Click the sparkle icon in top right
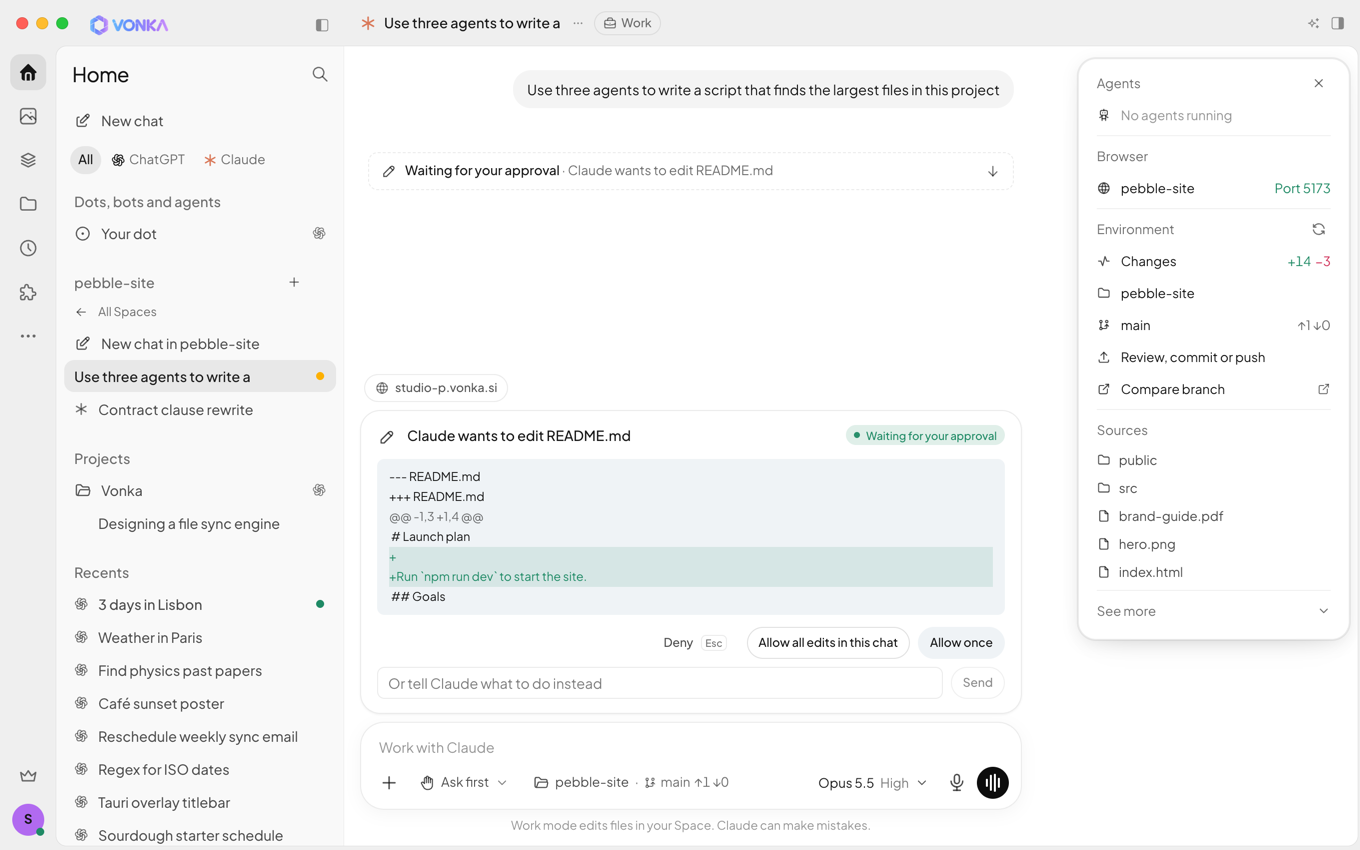The image size is (1360, 850). pos(1313,23)
